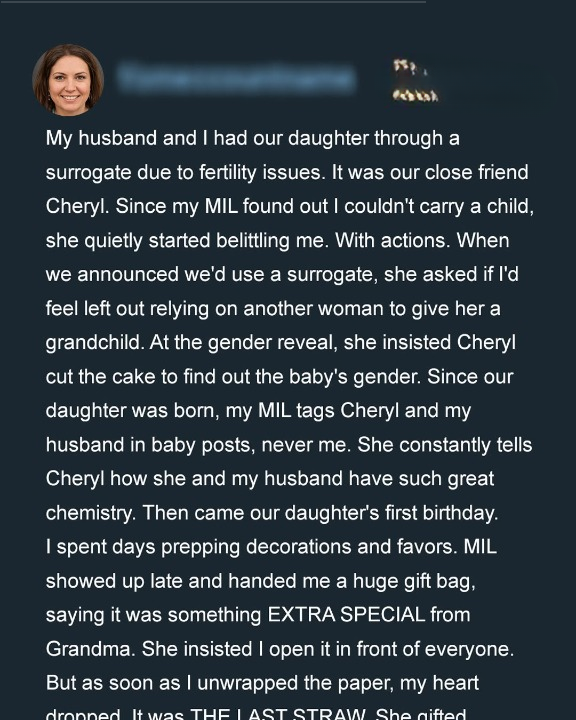The height and width of the screenshot is (720, 576).
Task: Click the opening words "My husband and I"
Action: [x=128, y=138]
